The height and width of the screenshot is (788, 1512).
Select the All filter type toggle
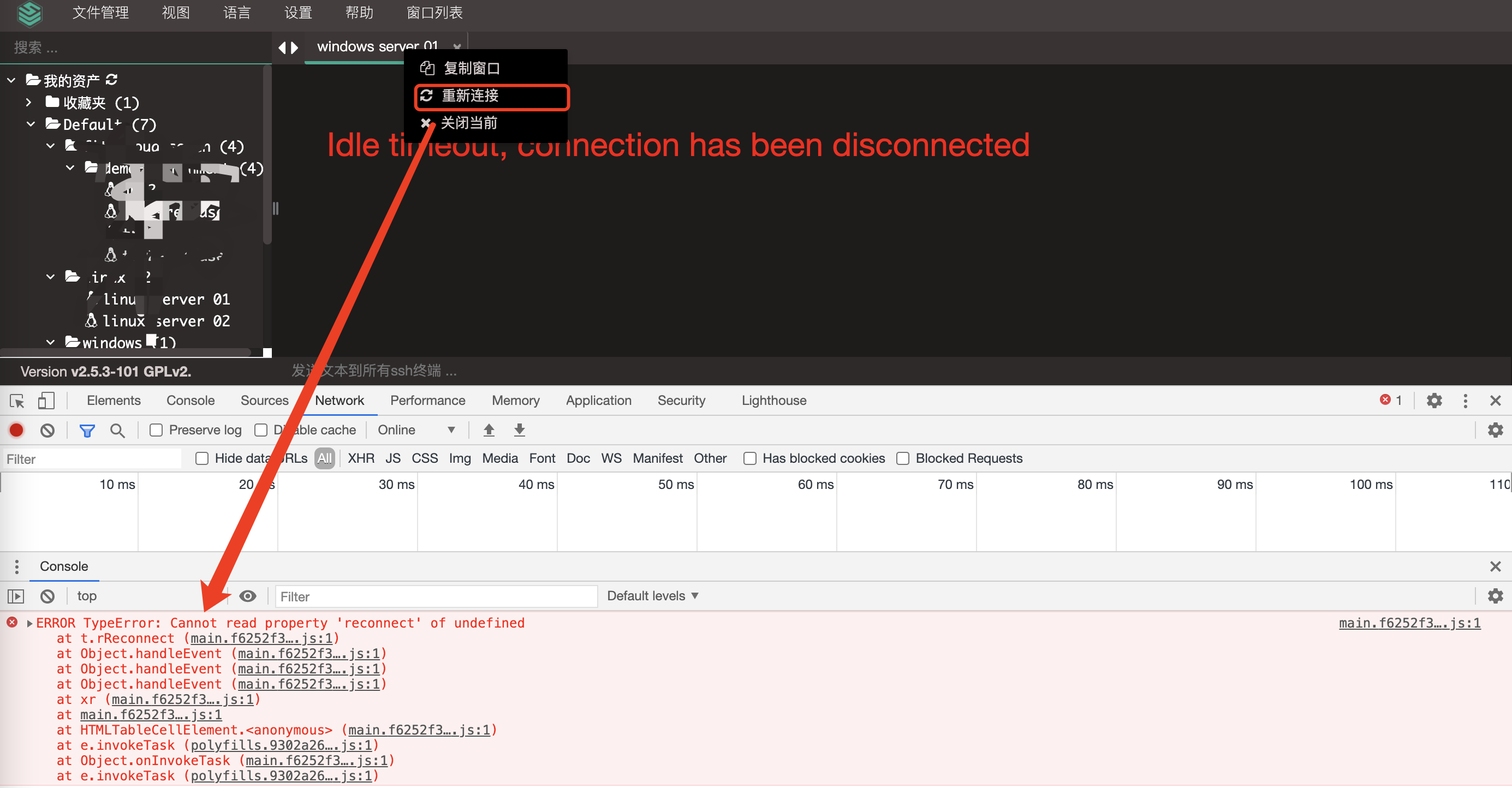pyautogui.click(x=324, y=458)
